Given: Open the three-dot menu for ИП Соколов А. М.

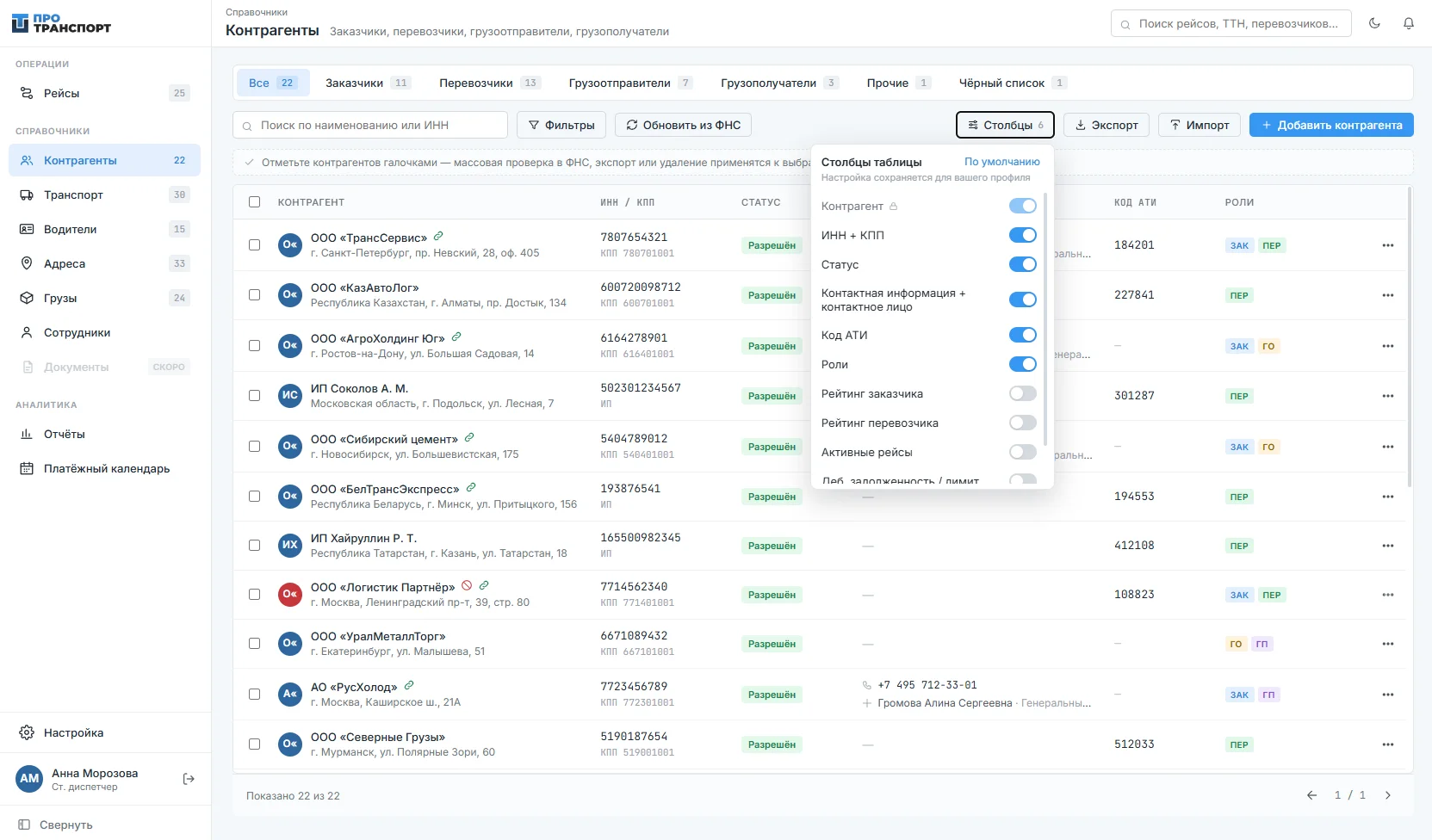Looking at the screenshot, I should [1387, 396].
